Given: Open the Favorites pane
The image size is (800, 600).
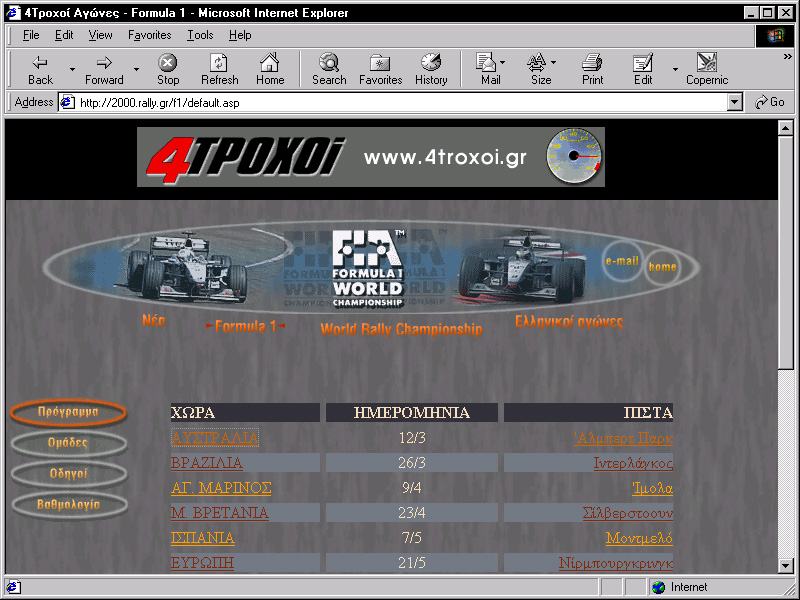Looking at the screenshot, I should [381, 69].
